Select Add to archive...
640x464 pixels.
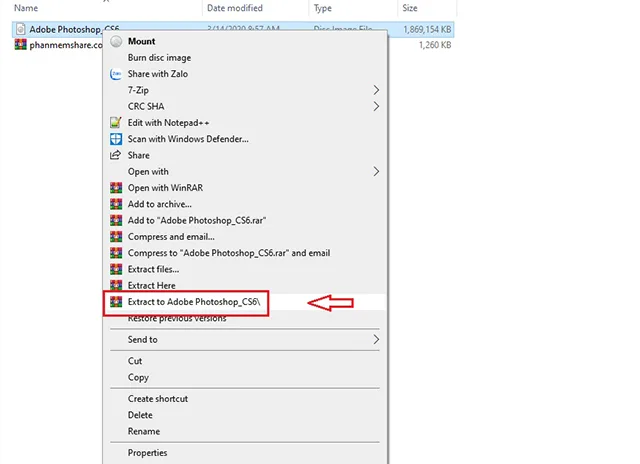point(160,204)
